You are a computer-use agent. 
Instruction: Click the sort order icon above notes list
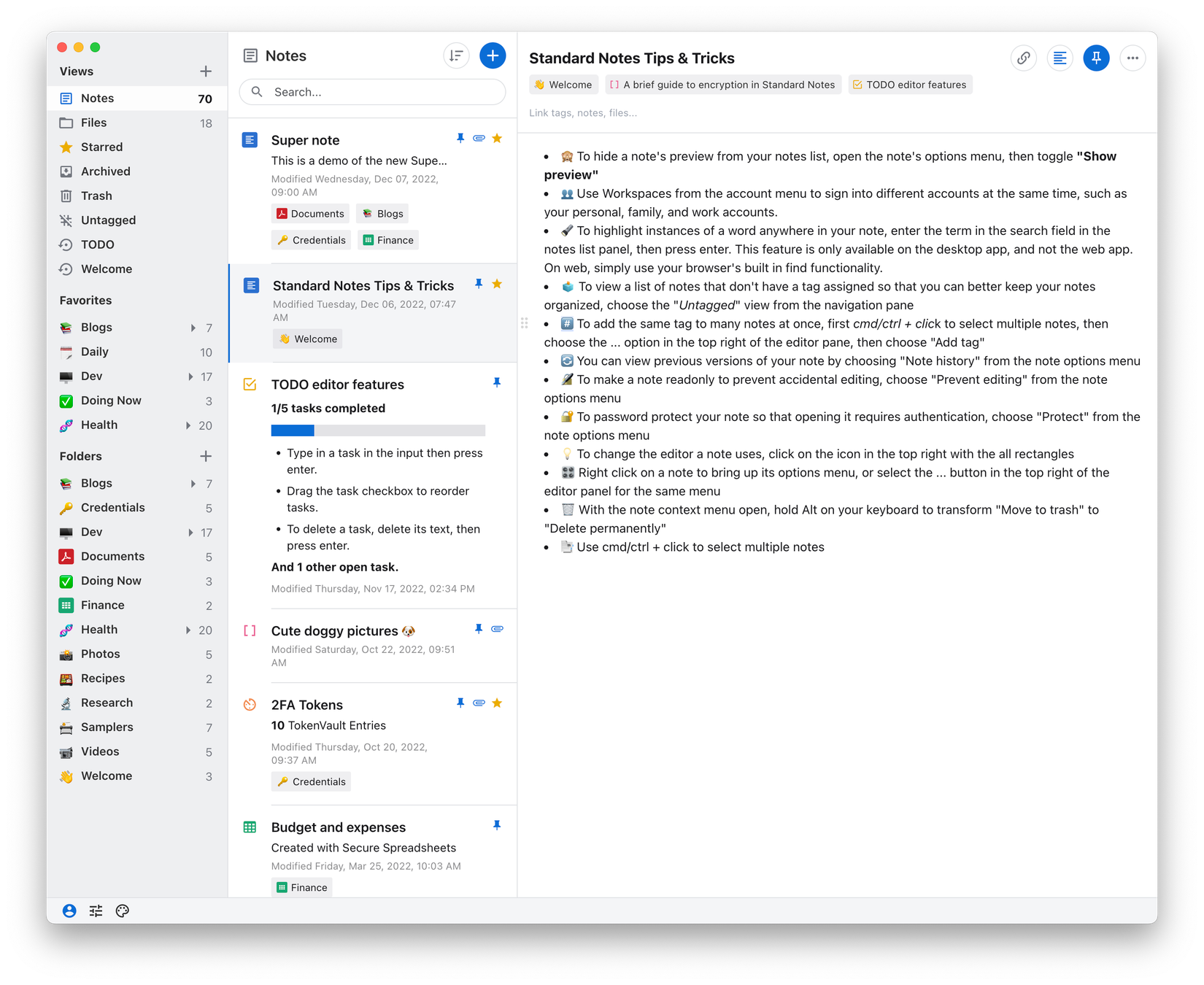tap(456, 55)
